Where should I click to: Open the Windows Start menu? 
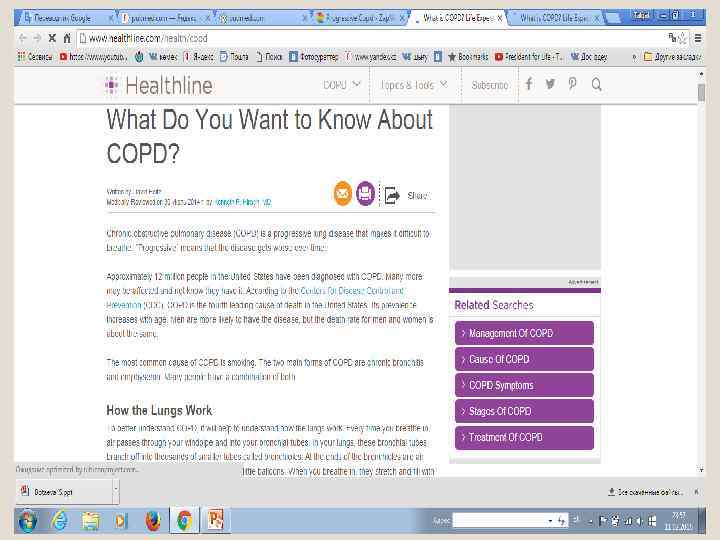click(28, 520)
